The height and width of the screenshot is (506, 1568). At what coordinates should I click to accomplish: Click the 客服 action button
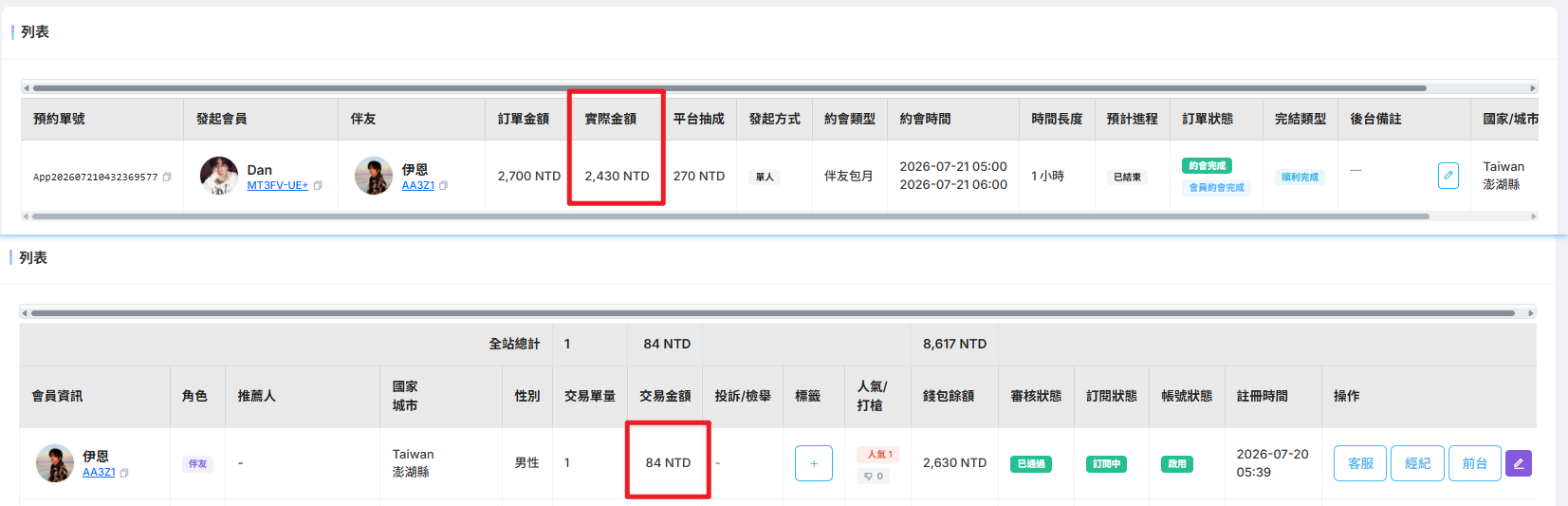point(1360,463)
